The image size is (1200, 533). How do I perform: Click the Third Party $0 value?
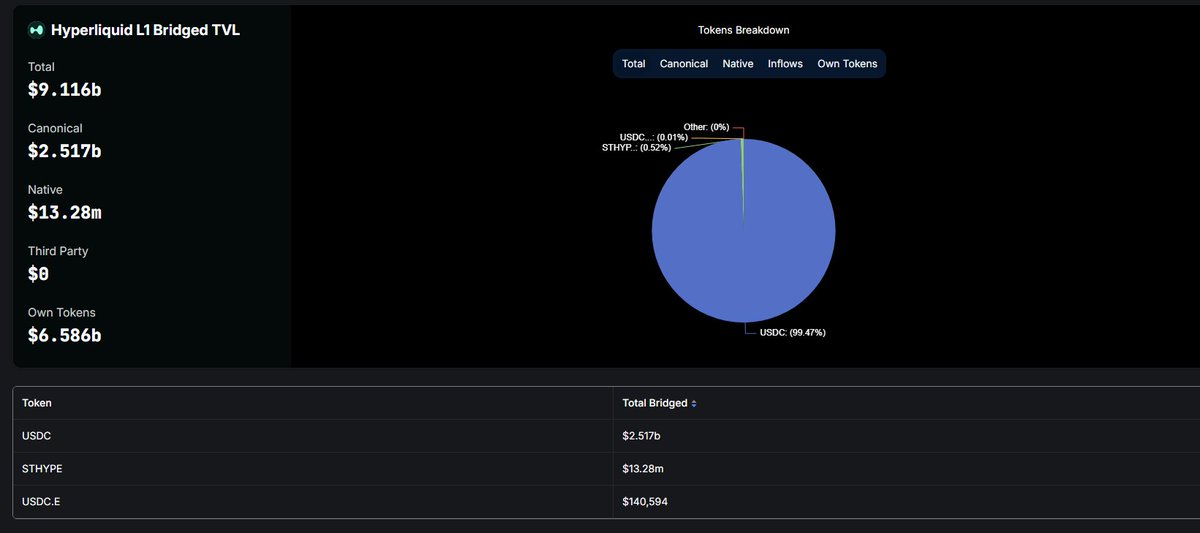point(39,274)
